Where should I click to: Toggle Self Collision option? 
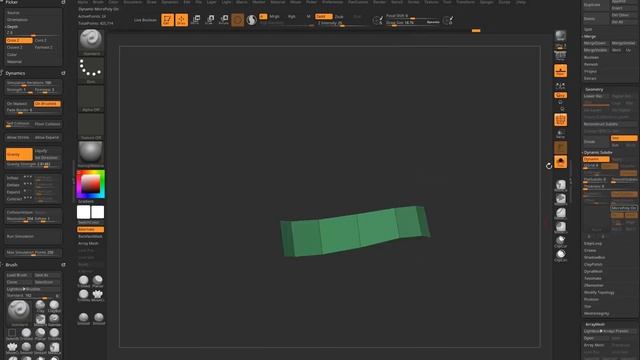pyautogui.click(x=19, y=124)
